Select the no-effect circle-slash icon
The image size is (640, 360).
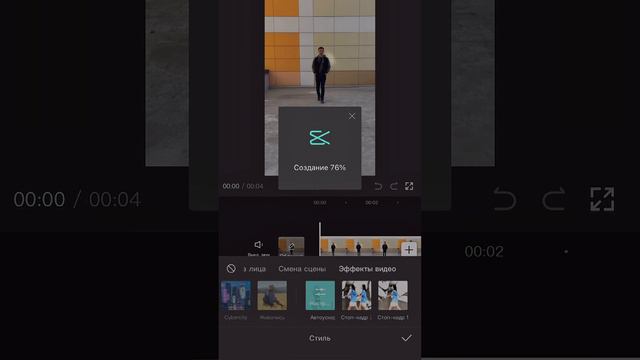(231, 269)
